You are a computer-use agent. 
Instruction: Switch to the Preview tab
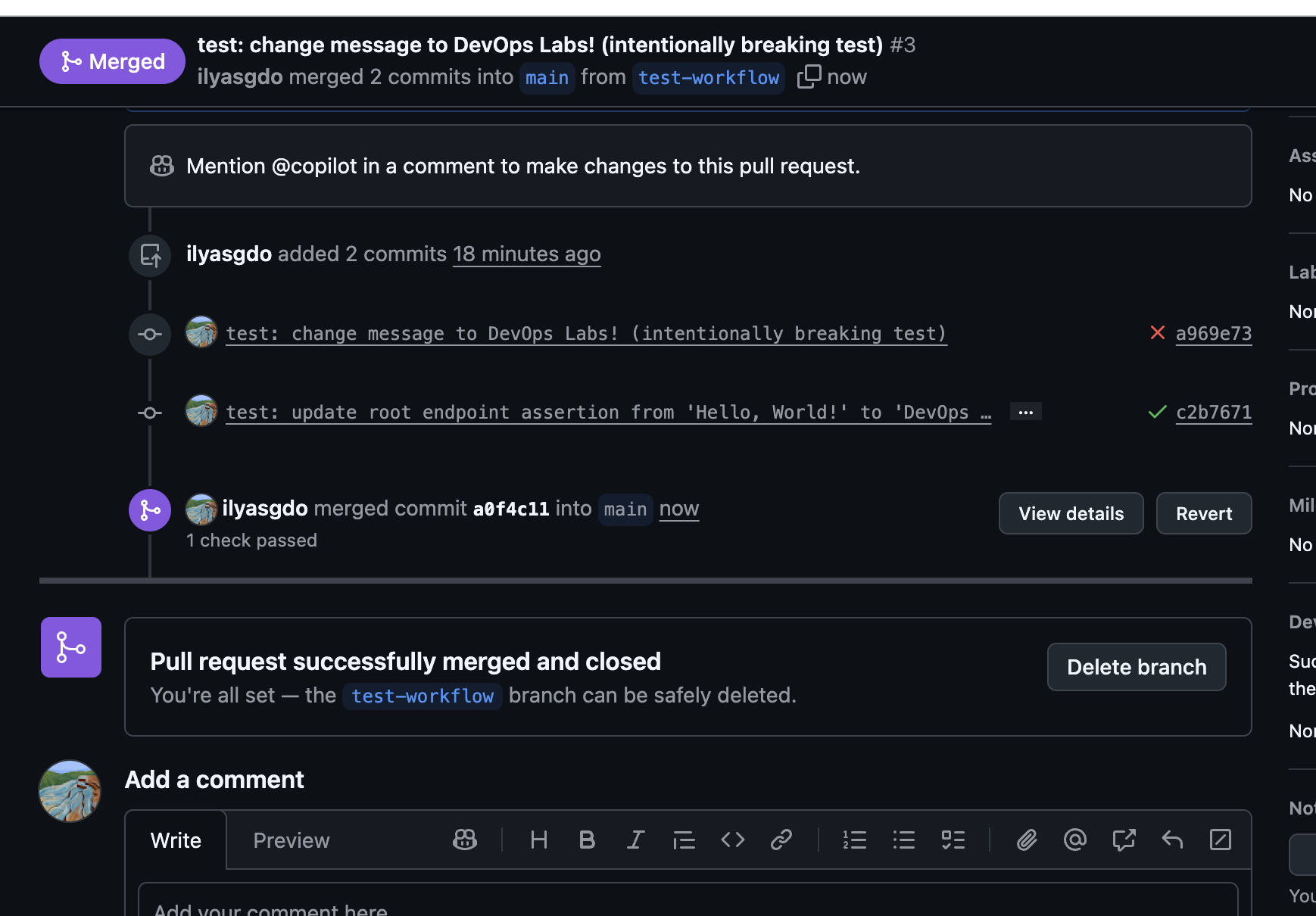coord(292,840)
